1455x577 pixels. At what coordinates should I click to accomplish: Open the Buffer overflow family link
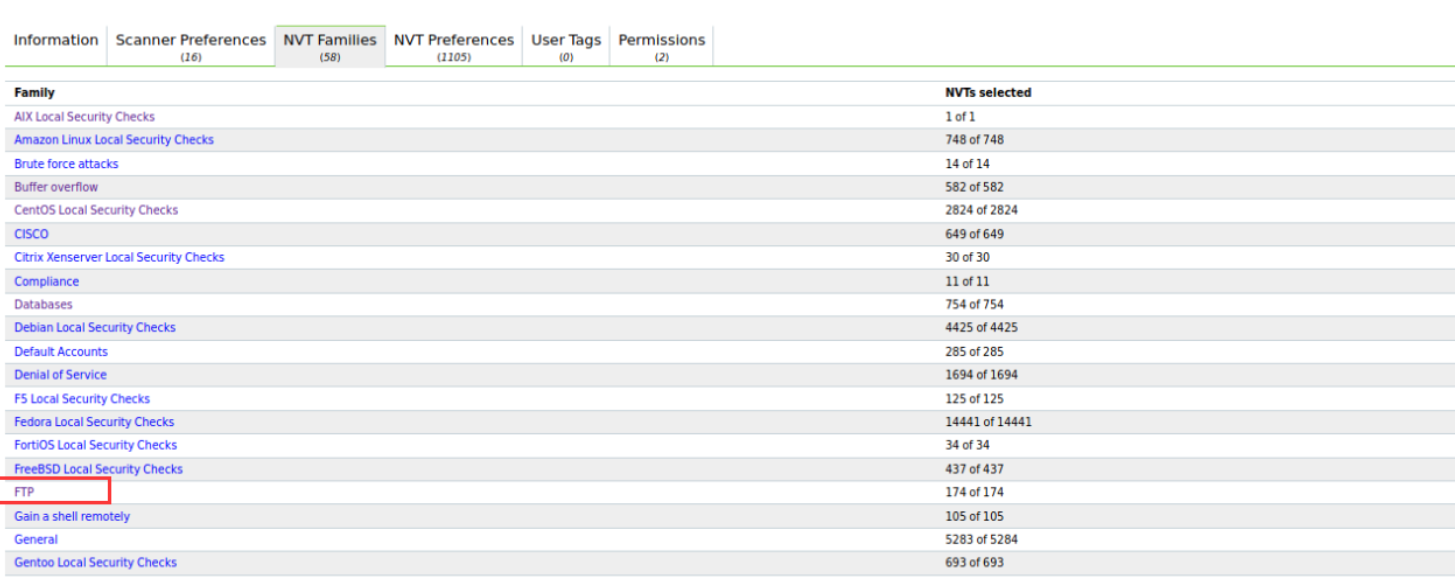point(56,187)
